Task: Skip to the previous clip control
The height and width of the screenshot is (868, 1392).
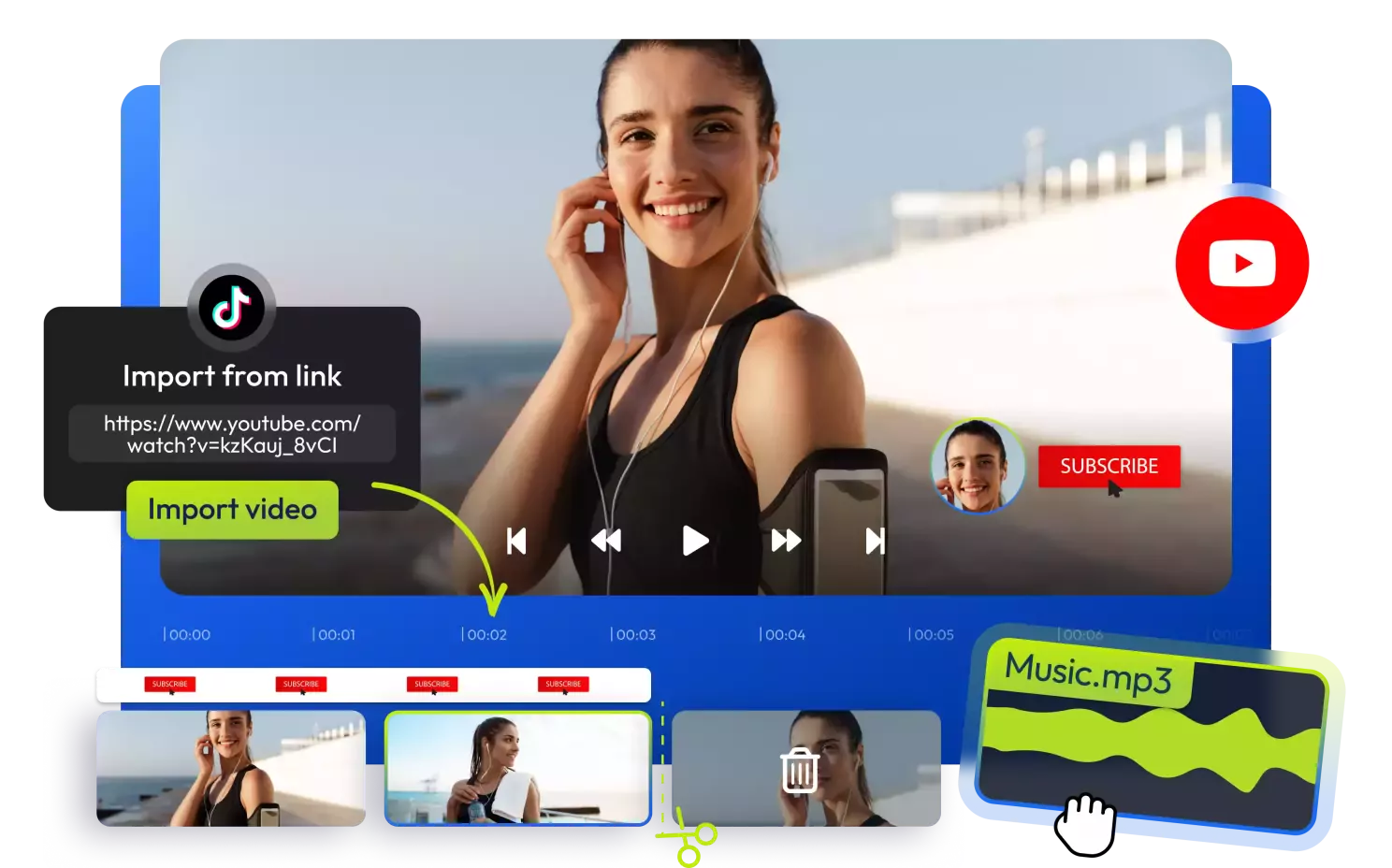Action: [x=517, y=541]
